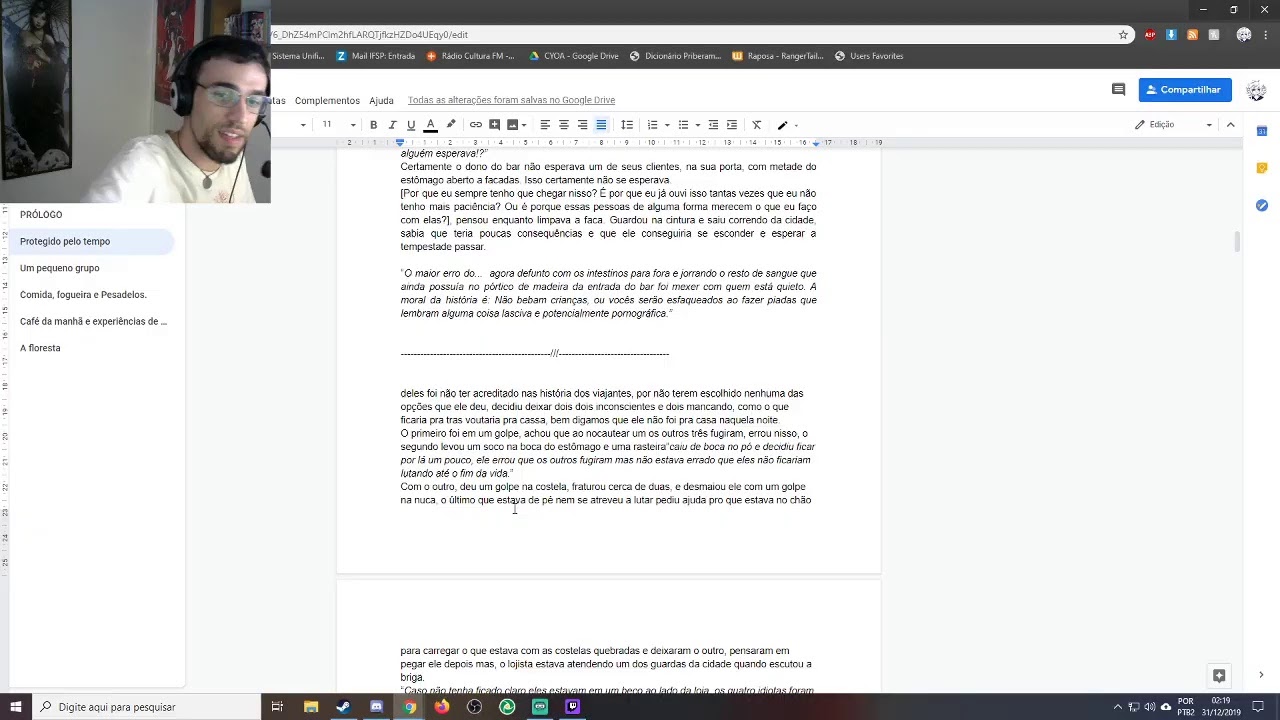Toggle justified alignment

click(x=601, y=125)
